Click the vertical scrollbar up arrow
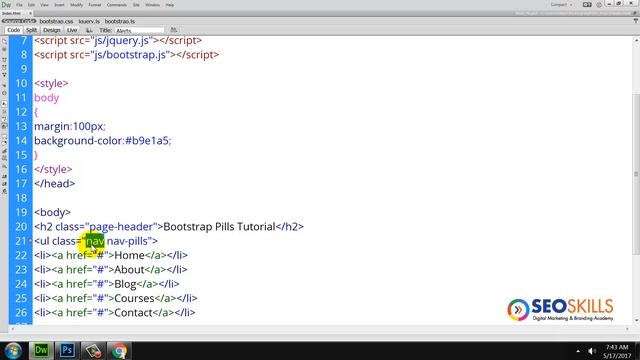Viewport: 640px width, 360px height. pyautogui.click(x=636, y=40)
